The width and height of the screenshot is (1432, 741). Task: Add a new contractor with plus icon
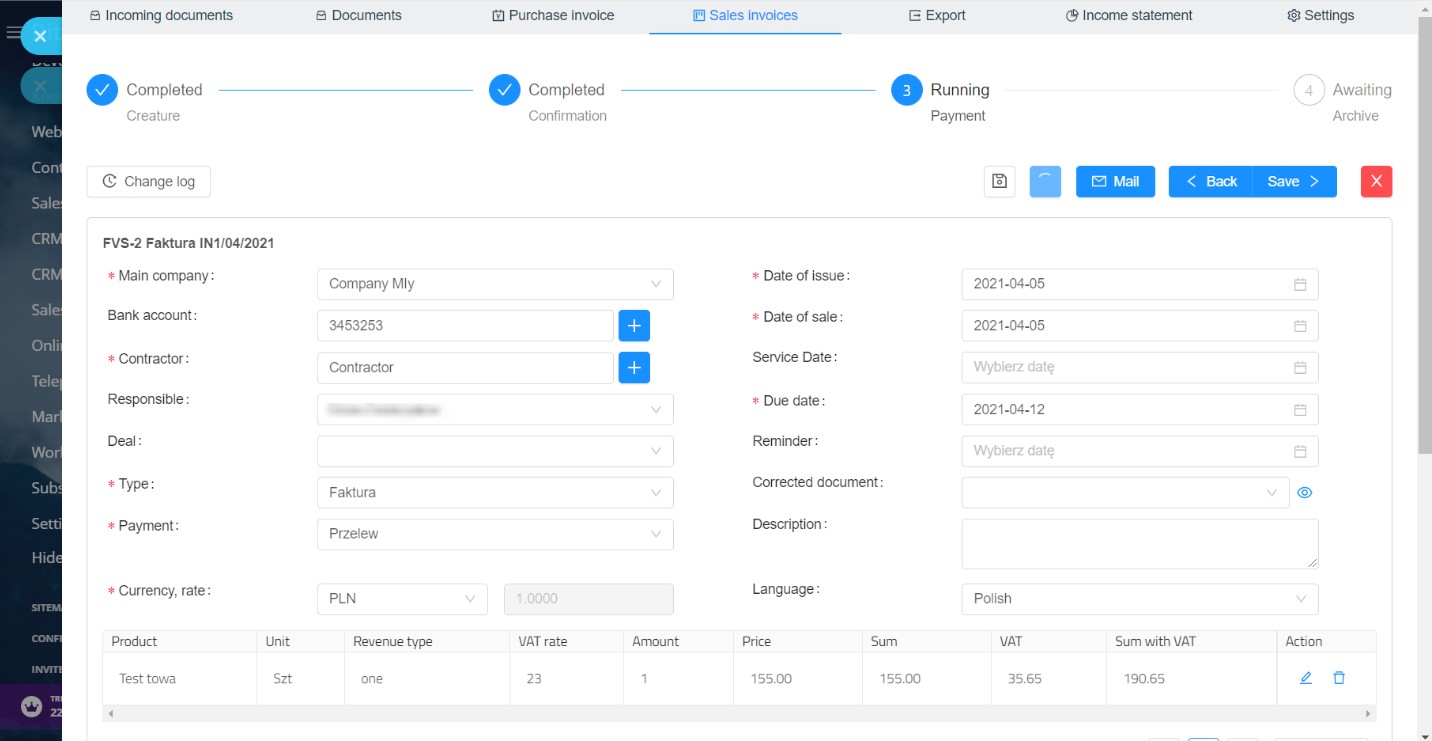634,367
